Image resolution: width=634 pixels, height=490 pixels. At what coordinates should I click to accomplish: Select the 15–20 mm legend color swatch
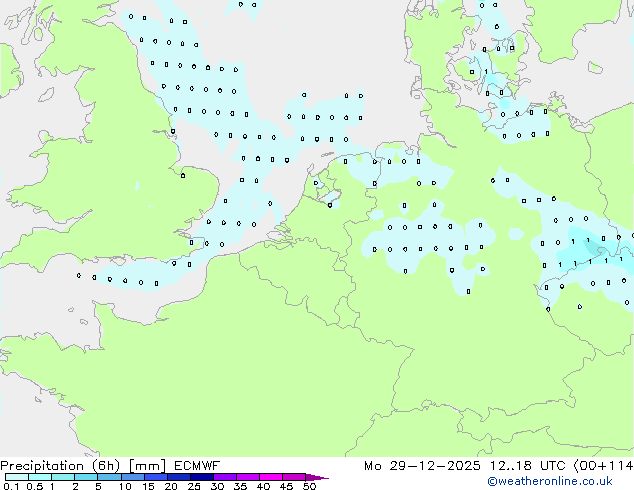pyautogui.click(x=155, y=477)
